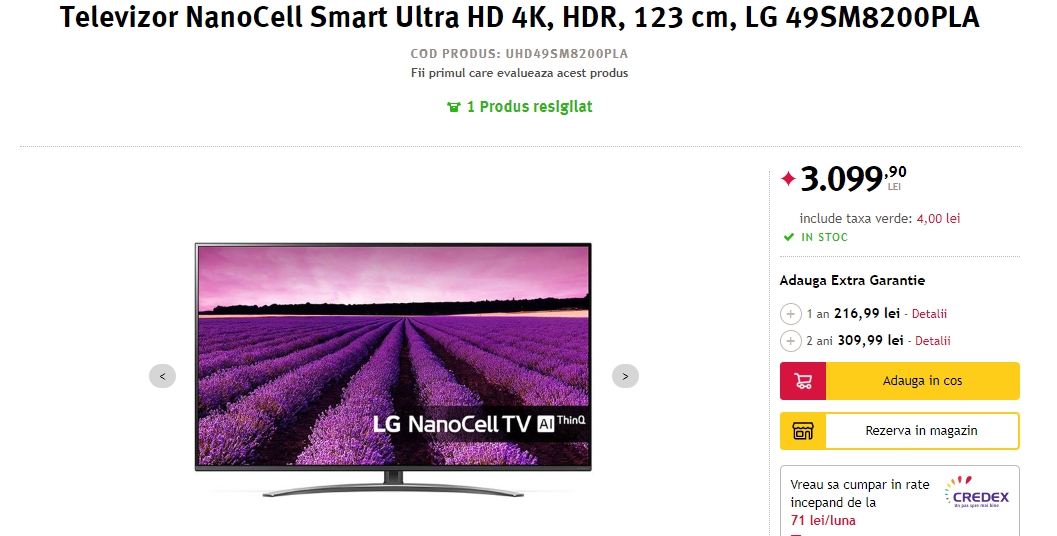Viewport: 1057px width, 536px height.
Task: Open the LG NanoCell TV product image
Action: tap(393, 369)
